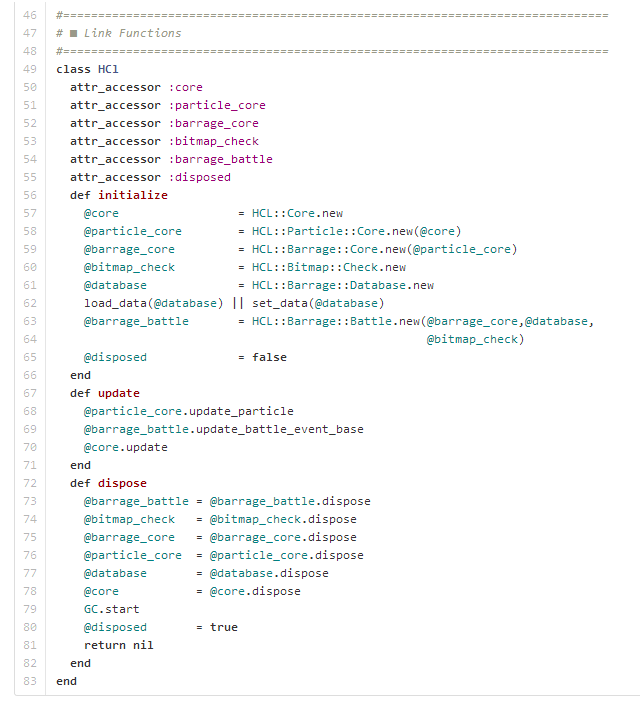Click ':particle_core' in the attr_accessor line
The height and width of the screenshot is (704, 640).
click(217, 105)
